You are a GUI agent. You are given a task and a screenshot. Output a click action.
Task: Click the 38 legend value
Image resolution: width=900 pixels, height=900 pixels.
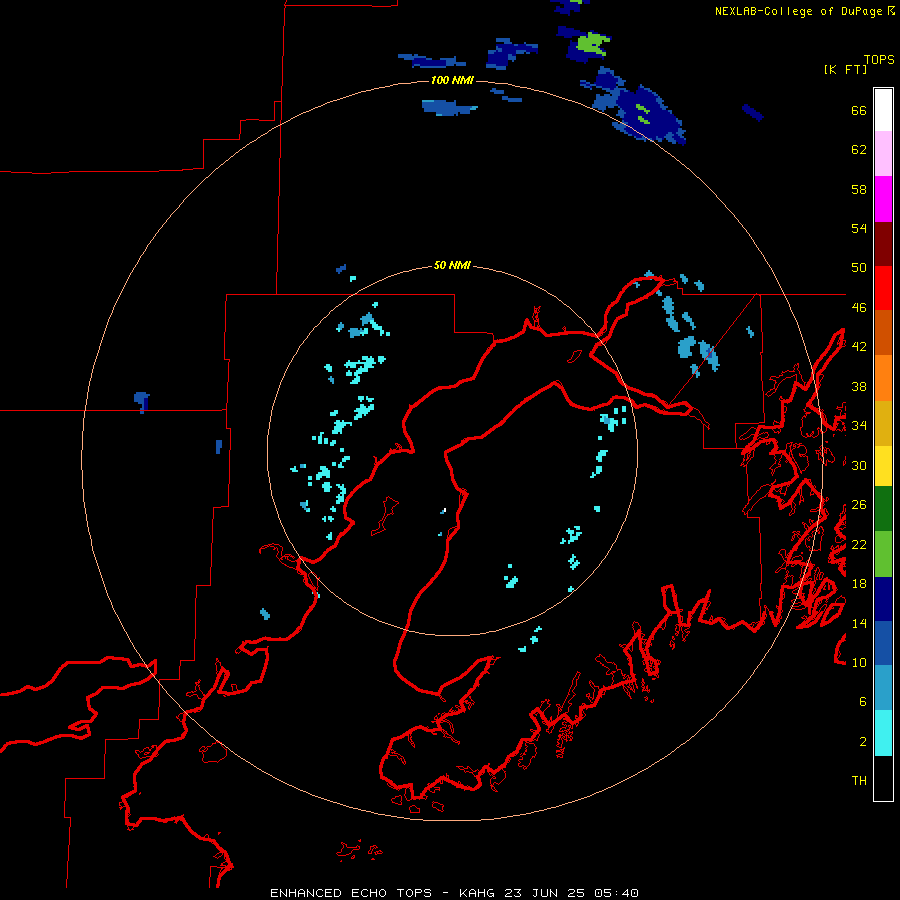pyautogui.click(x=859, y=386)
